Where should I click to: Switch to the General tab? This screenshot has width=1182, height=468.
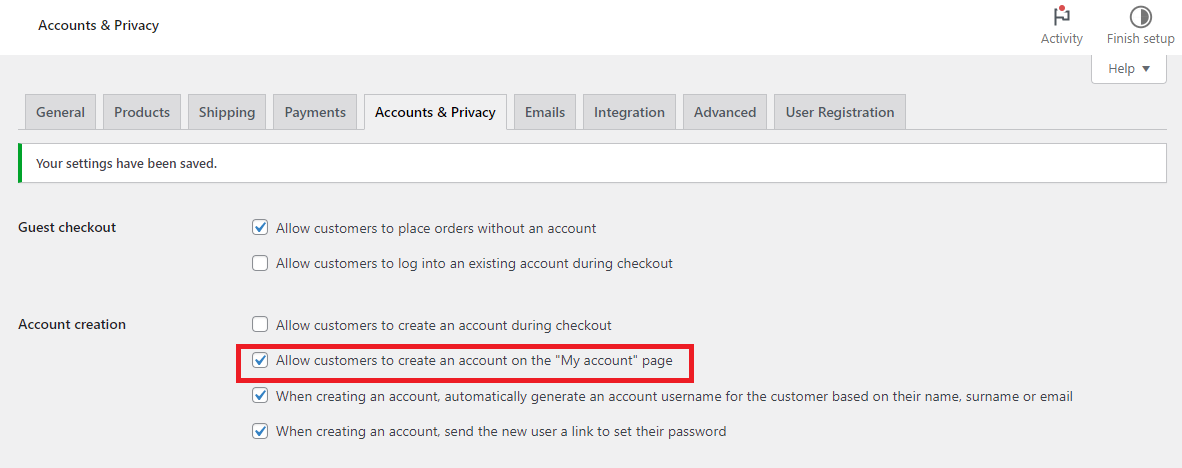tap(60, 112)
